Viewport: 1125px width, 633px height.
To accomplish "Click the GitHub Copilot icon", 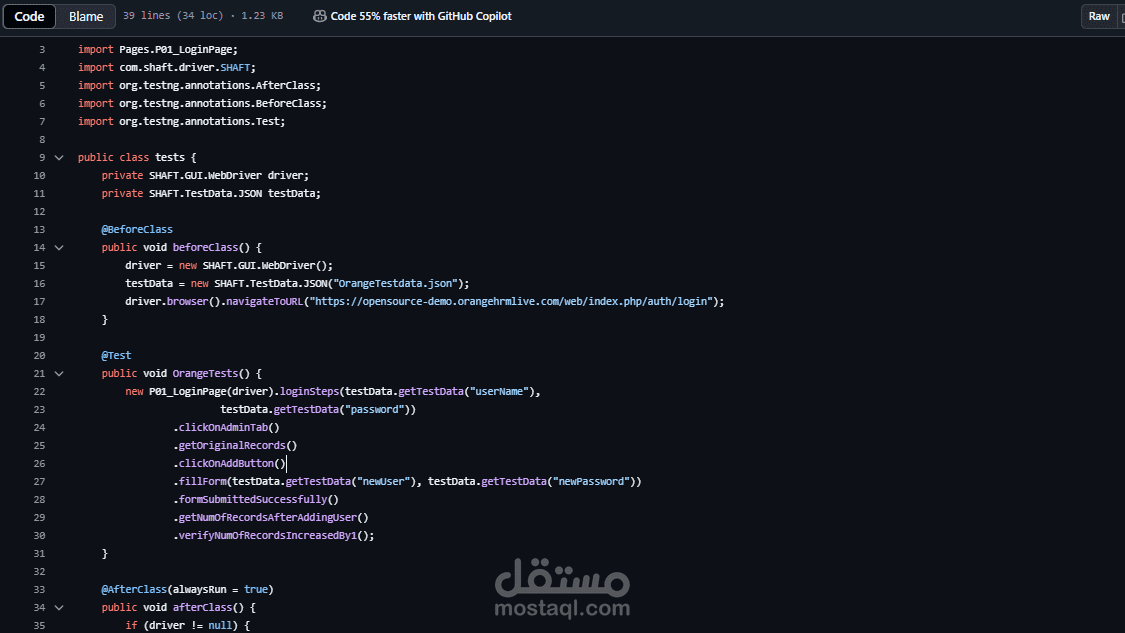I will (x=320, y=16).
